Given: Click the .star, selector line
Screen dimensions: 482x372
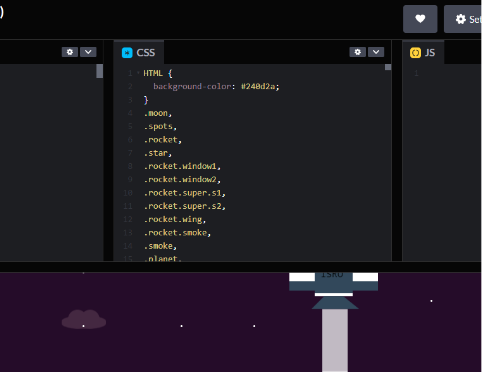Looking at the screenshot, I should (x=158, y=153).
